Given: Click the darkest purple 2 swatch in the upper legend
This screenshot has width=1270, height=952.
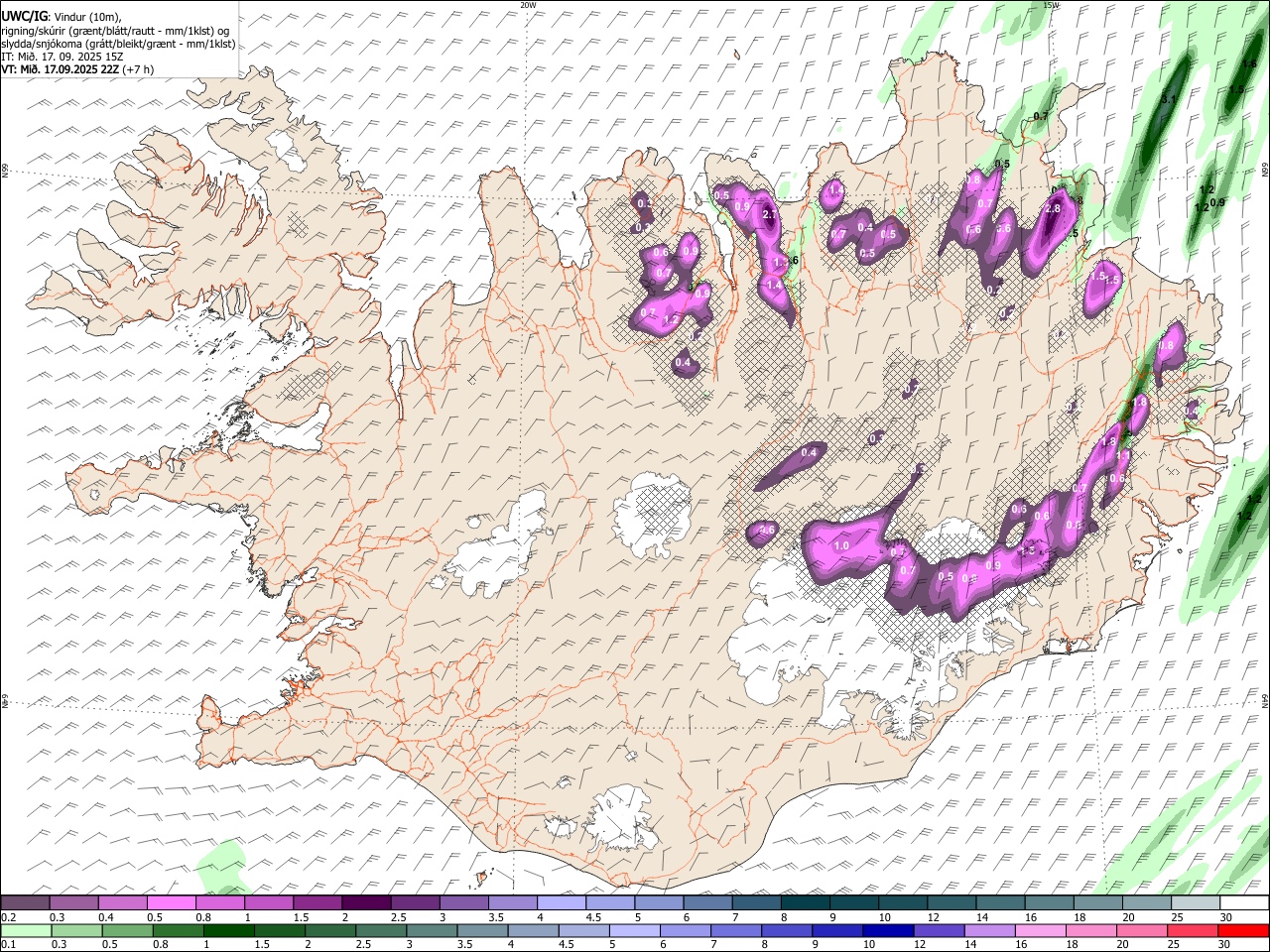Looking at the screenshot, I should click(x=366, y=902).
